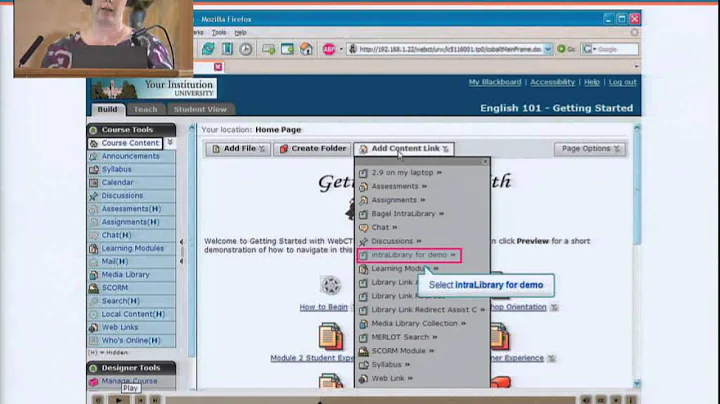Click the ABP Adblock Plus icon
The image size is (720, 404).
click(329, 49)
